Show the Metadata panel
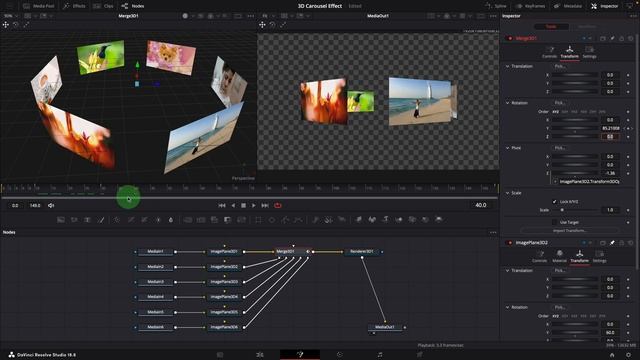The height and width of the screenshot is (360, 640). [568, 6]
